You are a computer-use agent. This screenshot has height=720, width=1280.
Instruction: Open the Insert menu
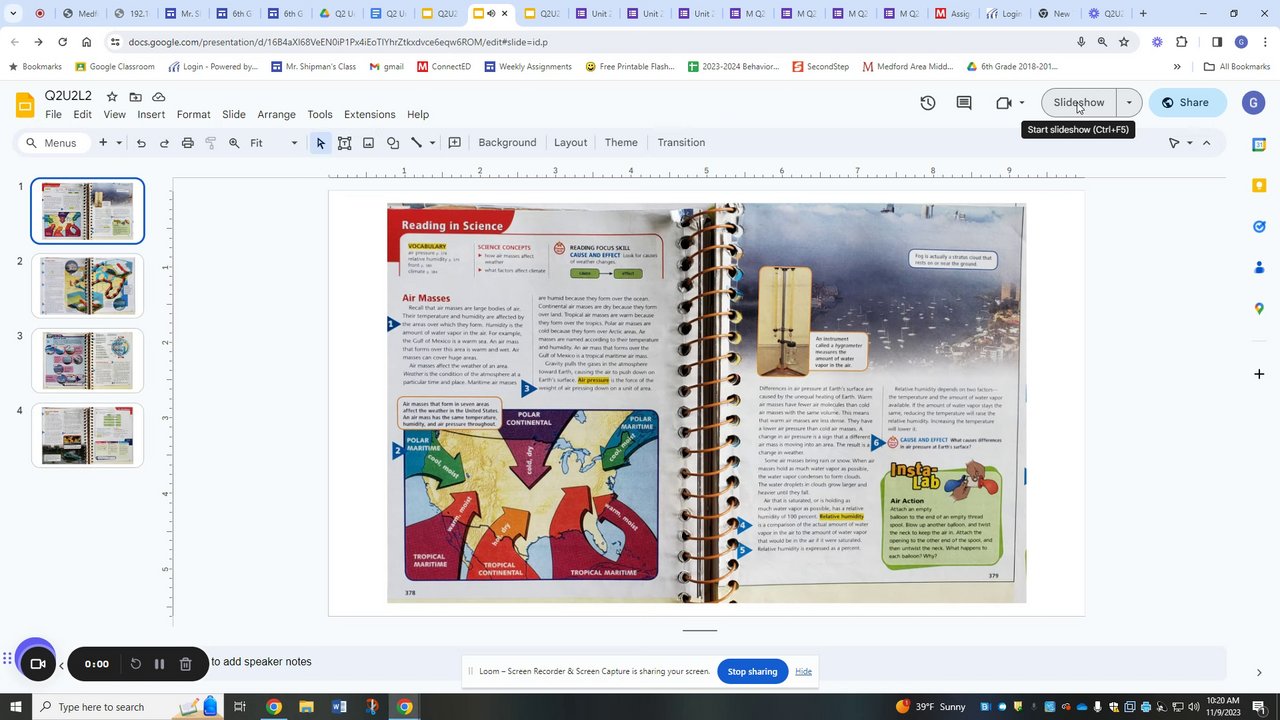[x=151, y=114]
